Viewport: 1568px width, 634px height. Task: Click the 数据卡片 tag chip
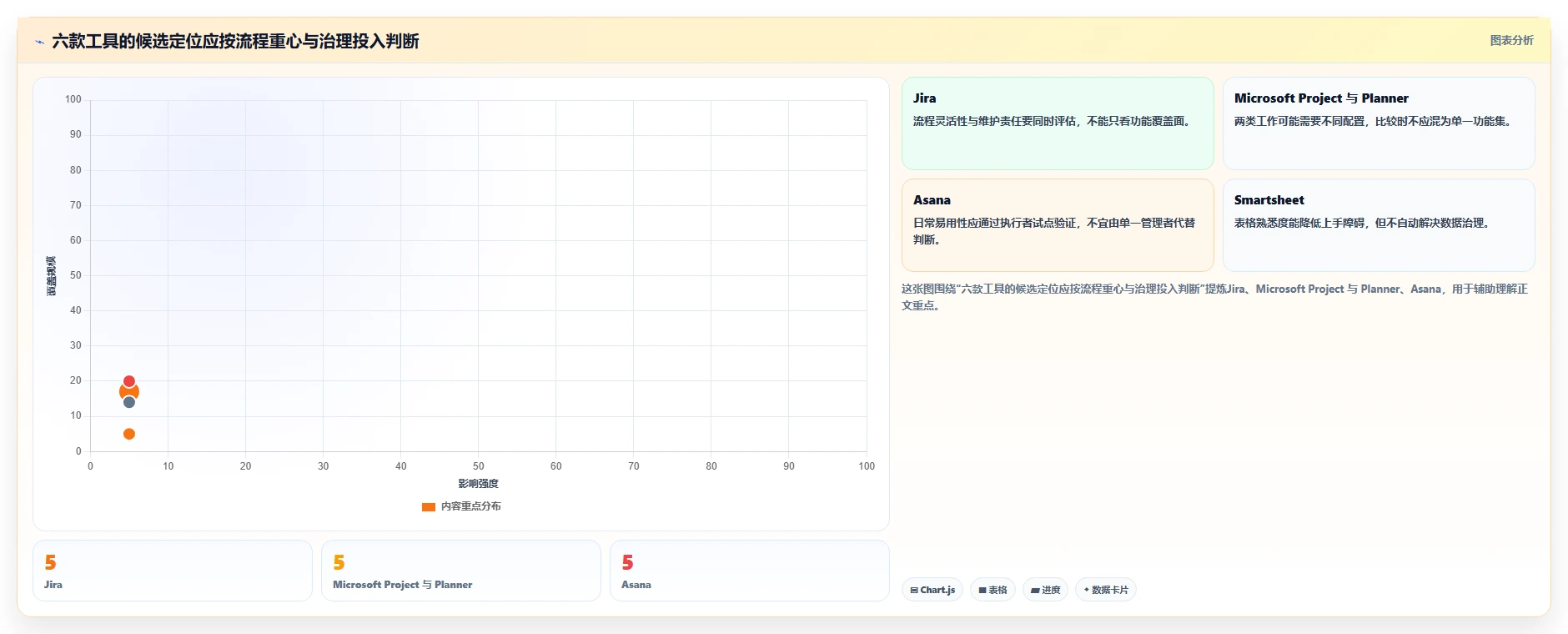point(1106,590)
